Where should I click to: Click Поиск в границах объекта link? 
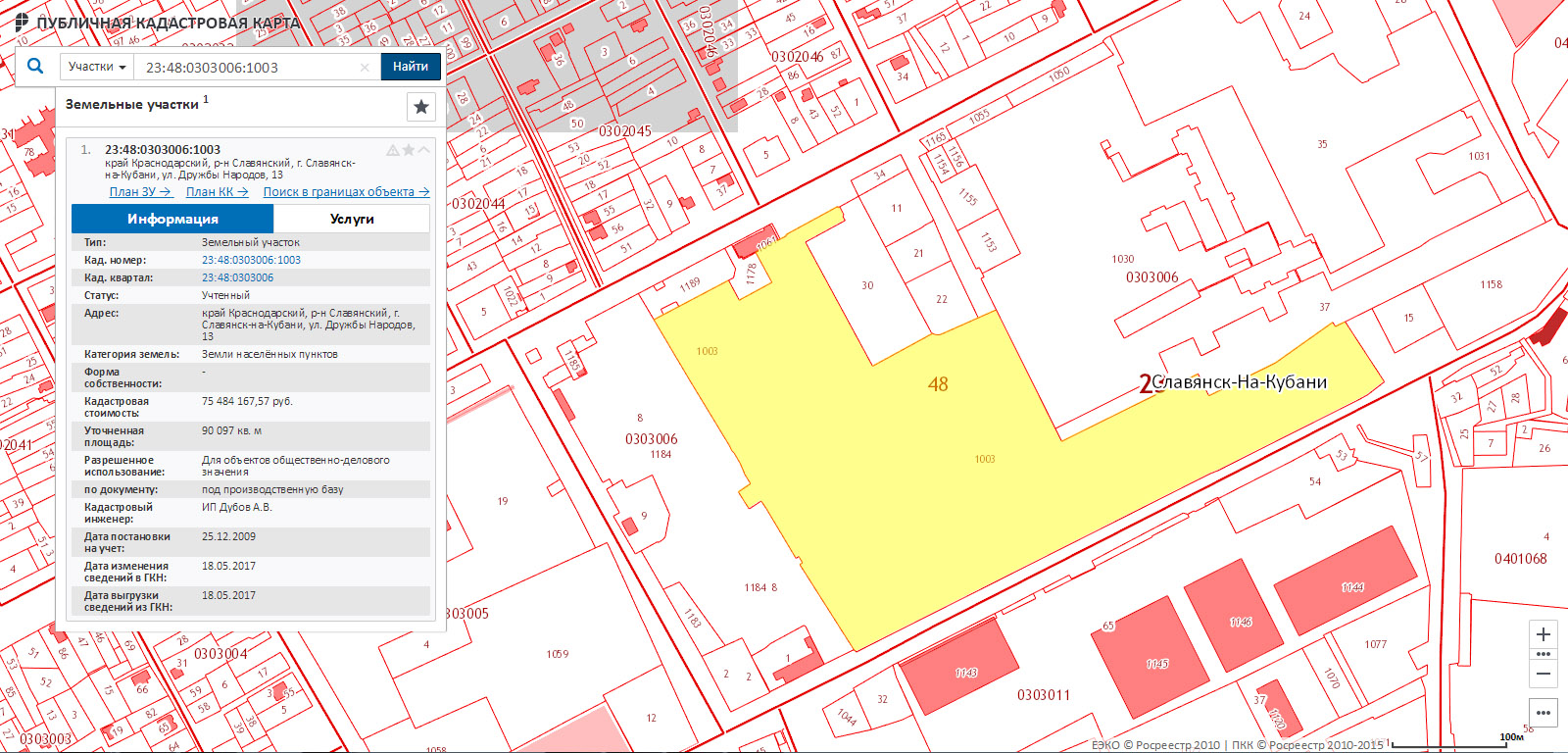pyautogui.click(x=346, y=192)
